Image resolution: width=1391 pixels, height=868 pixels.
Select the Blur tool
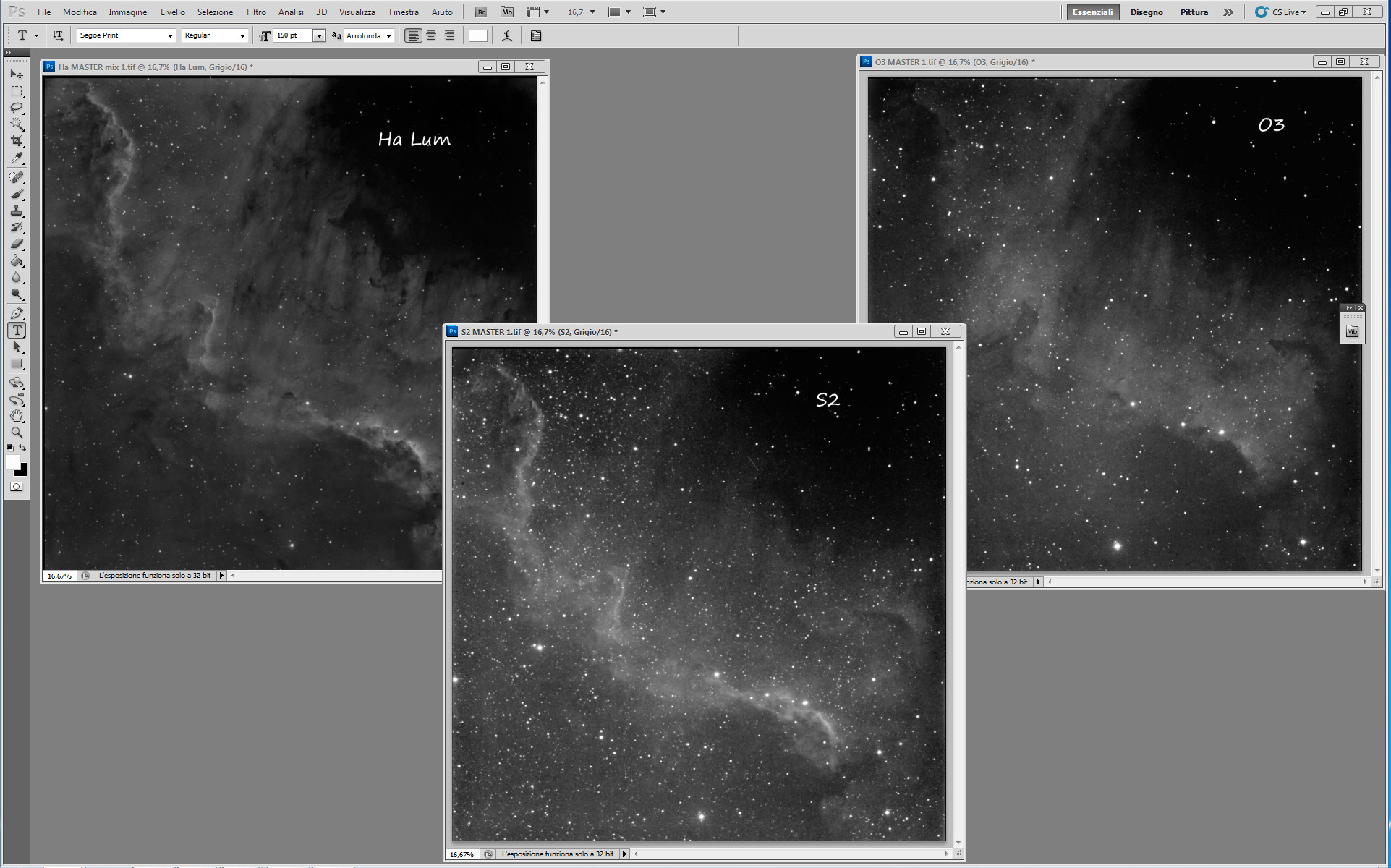(17, 277)
